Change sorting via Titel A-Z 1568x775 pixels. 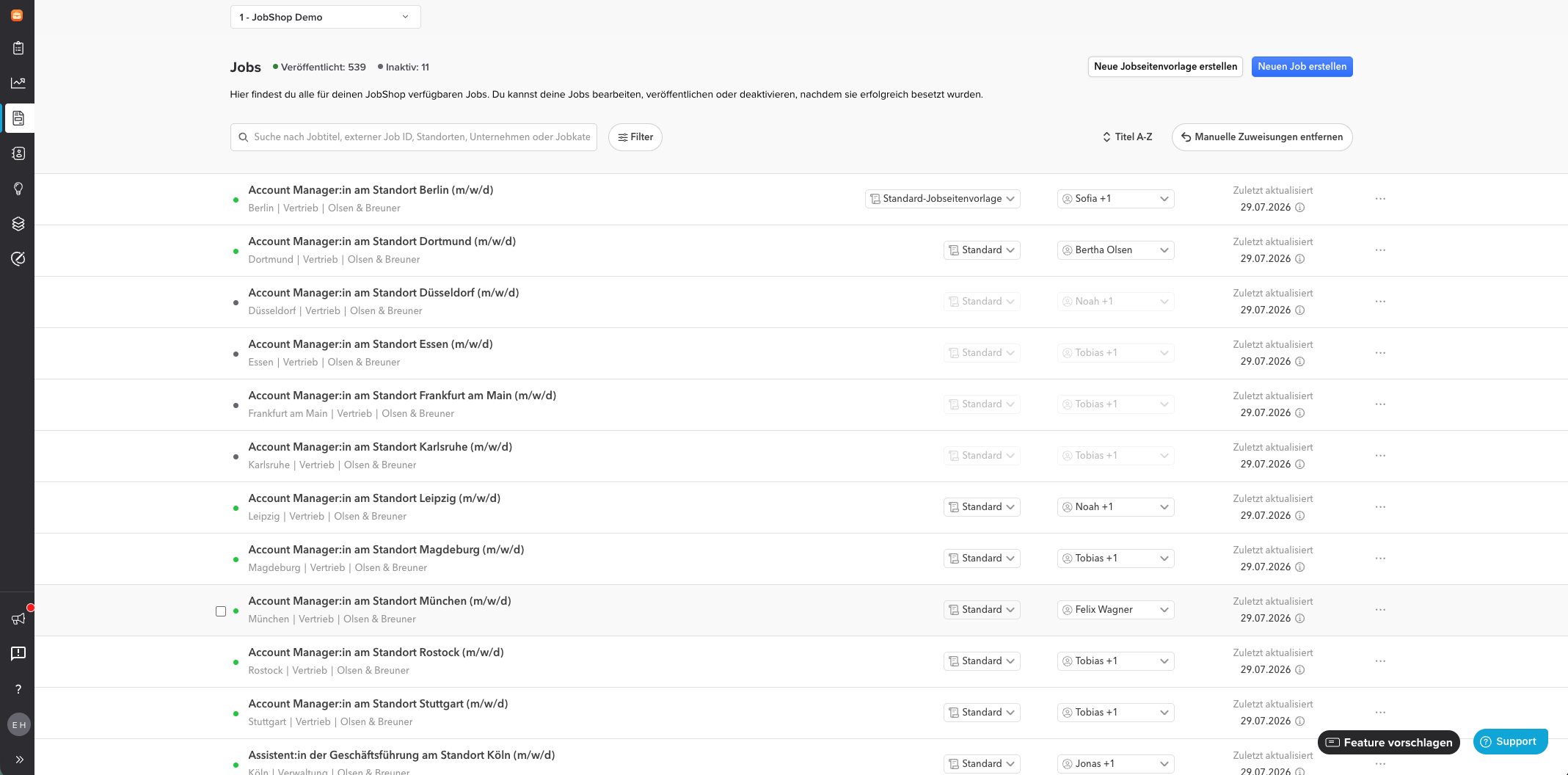(x=1128, y=137)
